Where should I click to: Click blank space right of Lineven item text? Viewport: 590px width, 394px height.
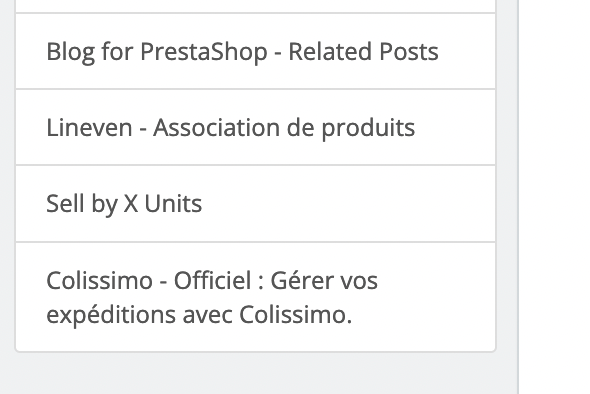coord(453,128)
